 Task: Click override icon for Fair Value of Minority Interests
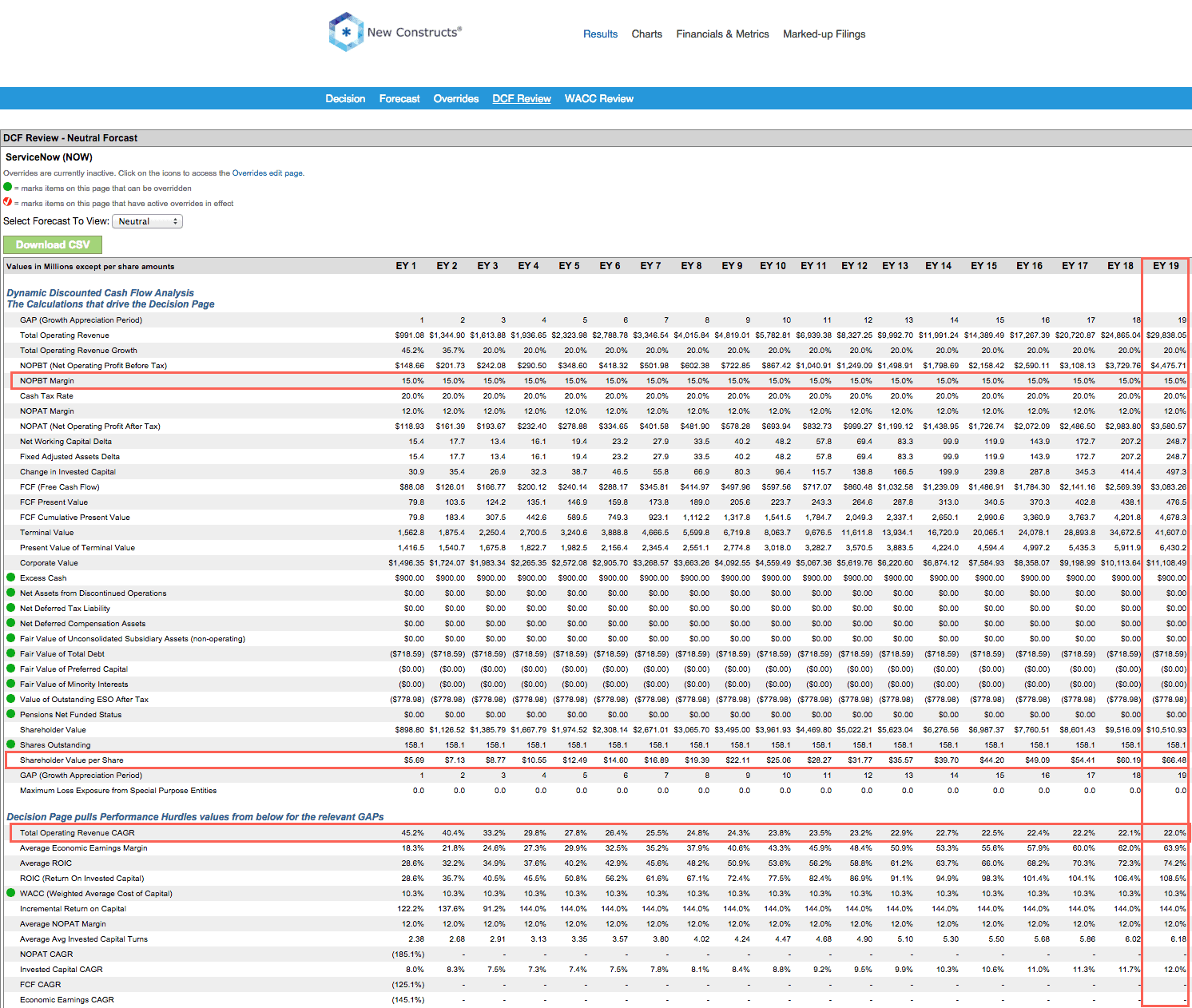click(x=10, y=684)
